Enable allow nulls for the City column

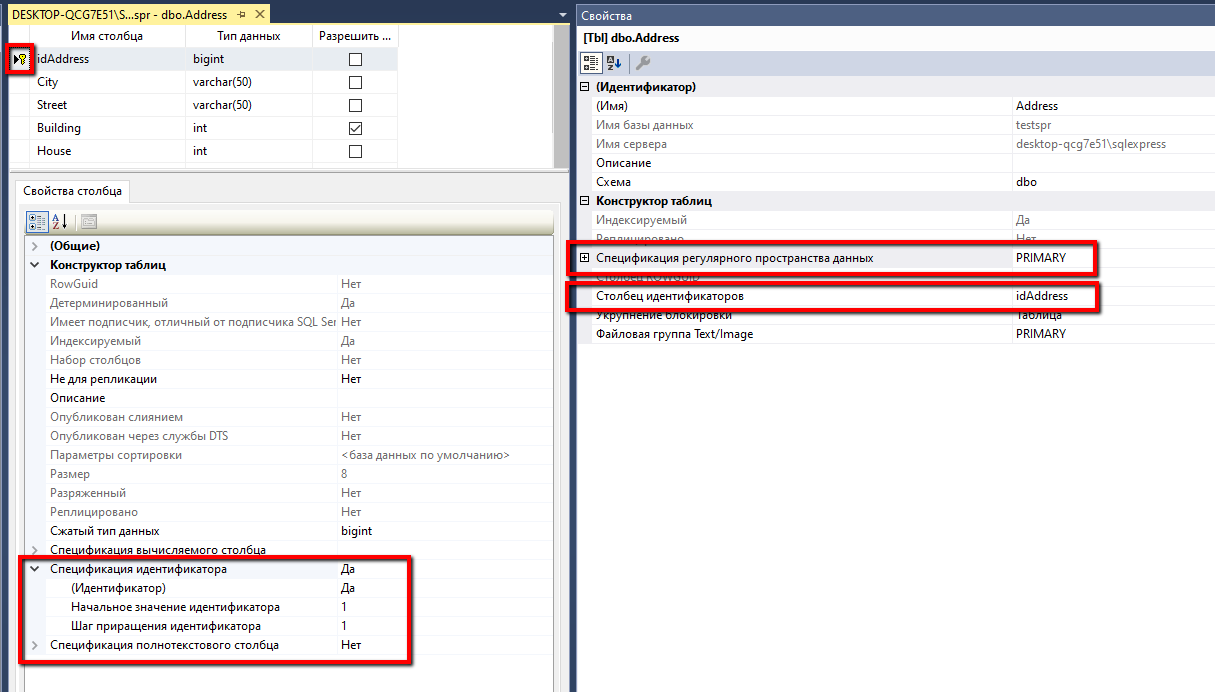click(x=355, y=82)
